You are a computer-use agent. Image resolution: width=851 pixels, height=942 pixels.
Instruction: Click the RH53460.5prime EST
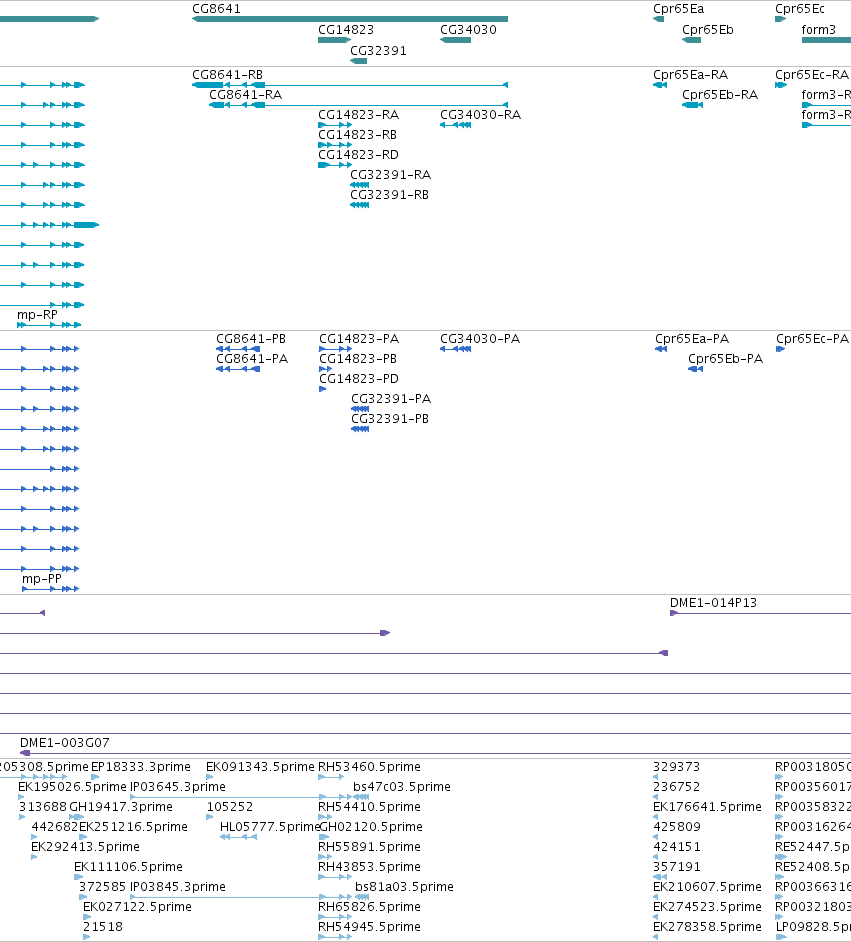331,777
